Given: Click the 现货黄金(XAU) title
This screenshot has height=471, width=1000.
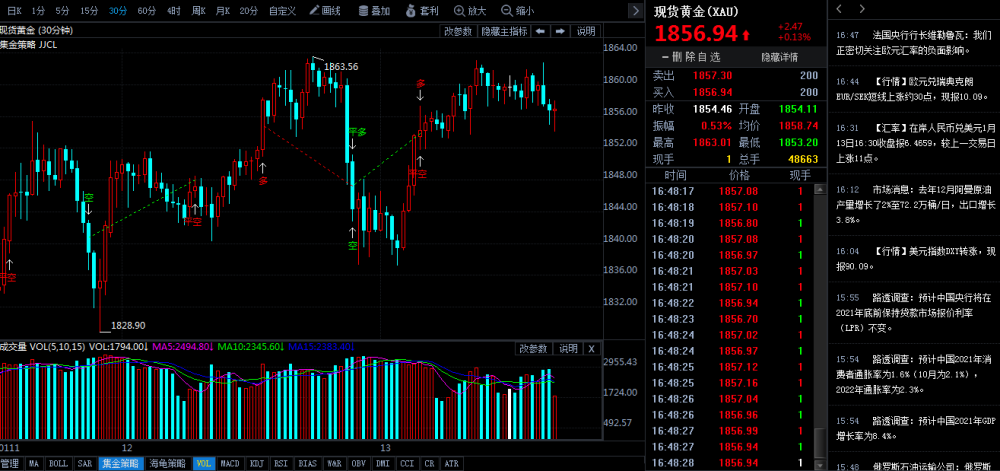Looking at the screenshot, I should (x=695, y=11).
